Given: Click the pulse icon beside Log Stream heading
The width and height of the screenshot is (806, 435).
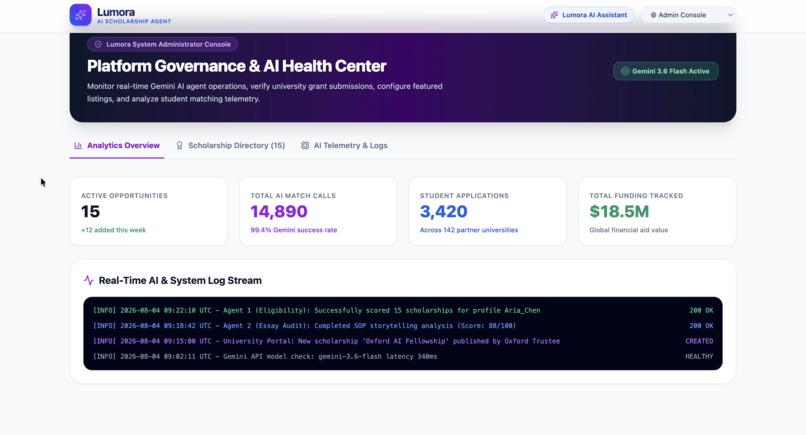Looking at the screenshot, I should coord(88,280).
